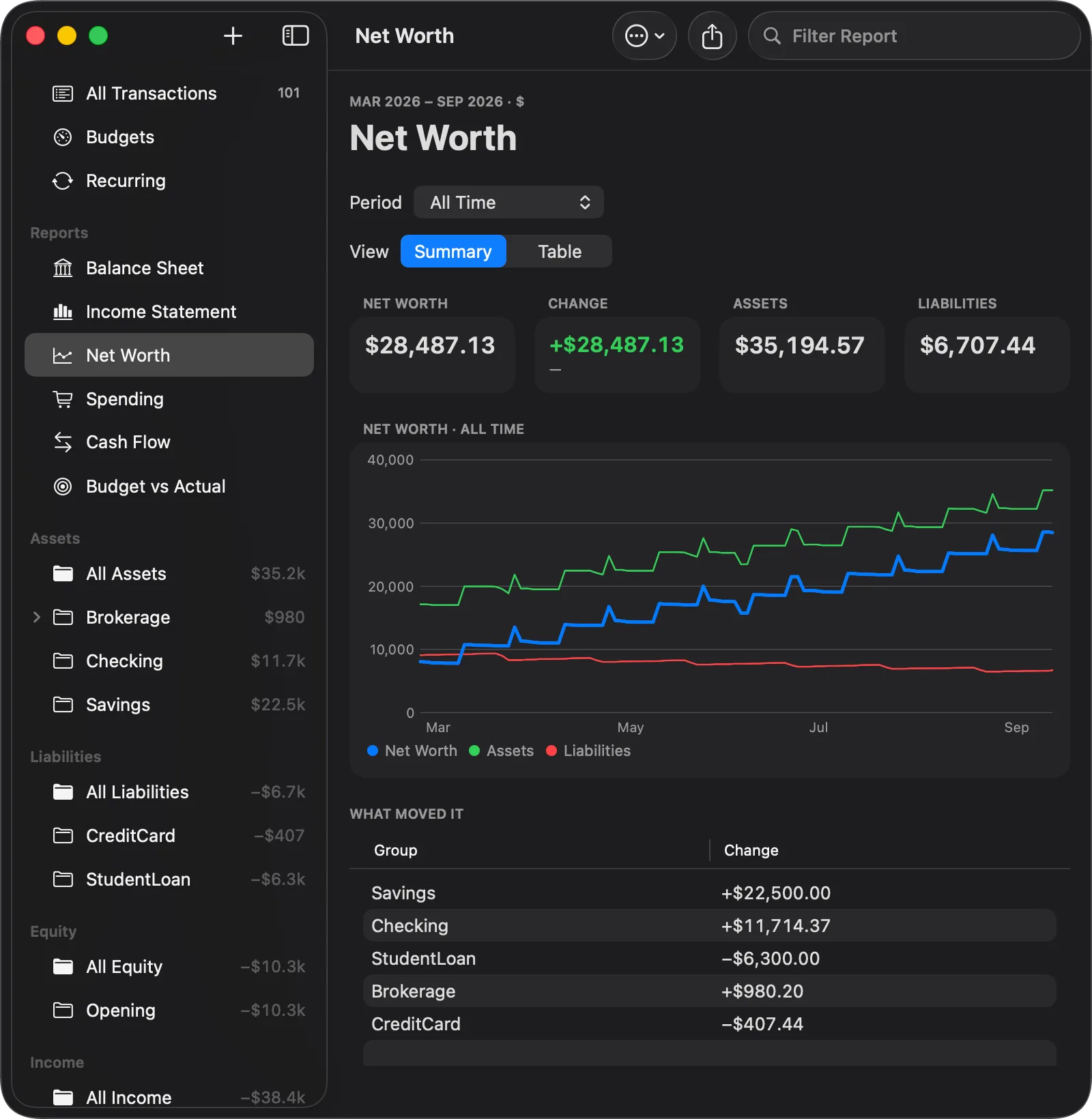
Task: Click the All Liabilities folder icon
Action: (63, 792)
